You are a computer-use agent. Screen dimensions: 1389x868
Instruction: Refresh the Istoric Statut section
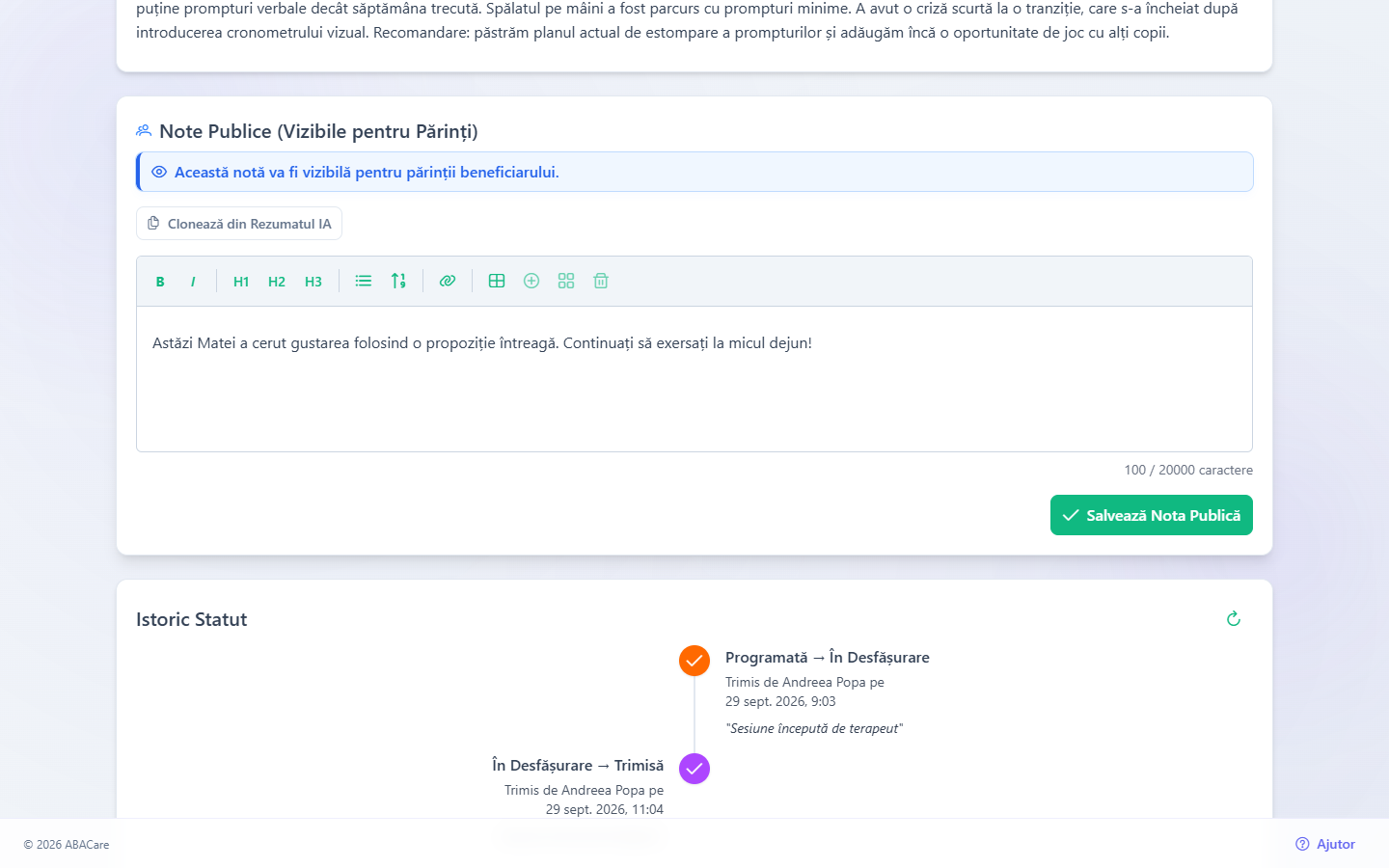point(1233,619)
